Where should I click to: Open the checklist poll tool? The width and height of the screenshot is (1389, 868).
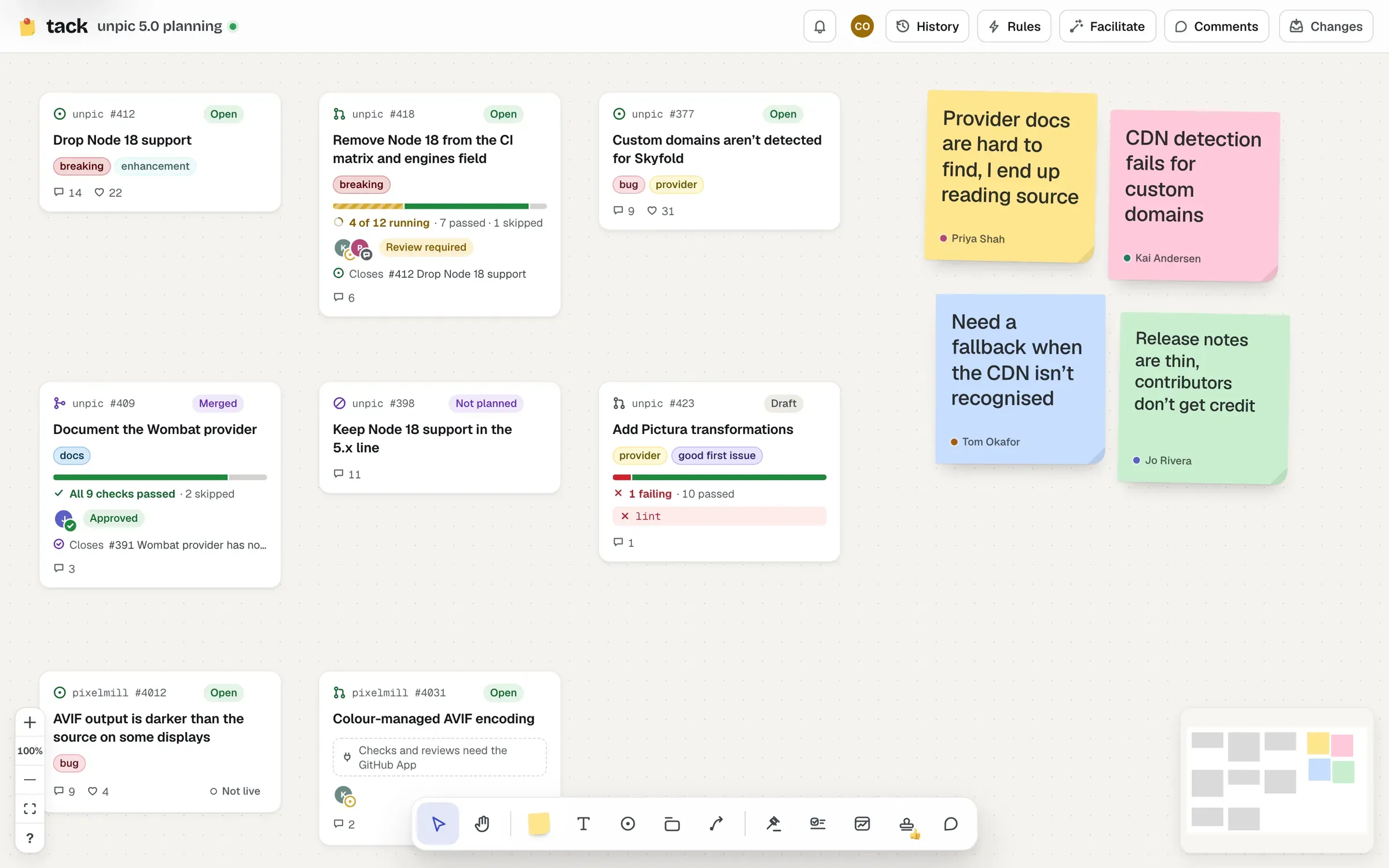coord(818,823)
